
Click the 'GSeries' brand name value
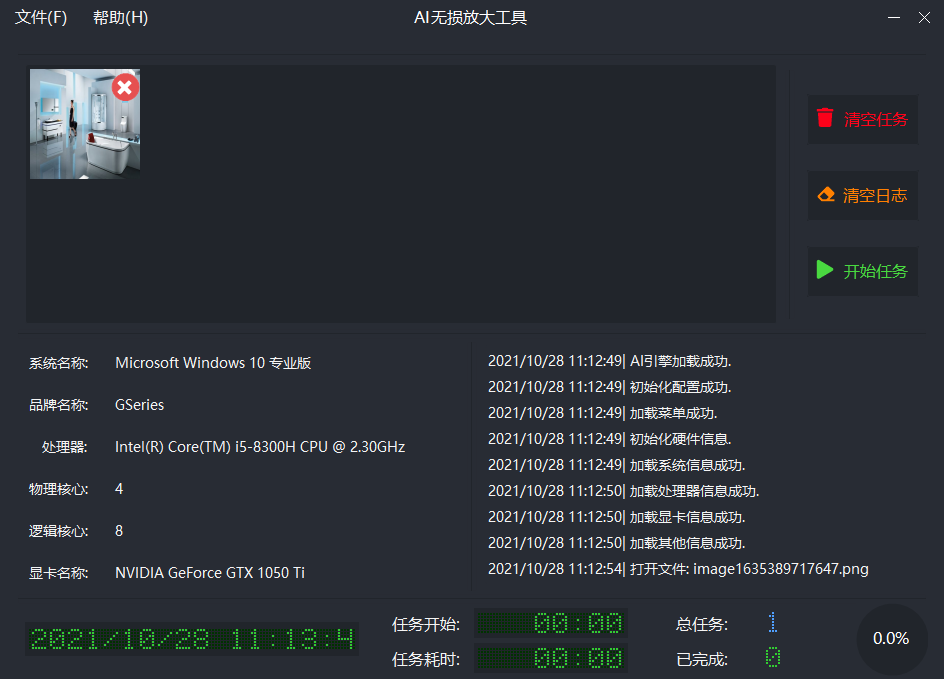[x=140, y=405]
